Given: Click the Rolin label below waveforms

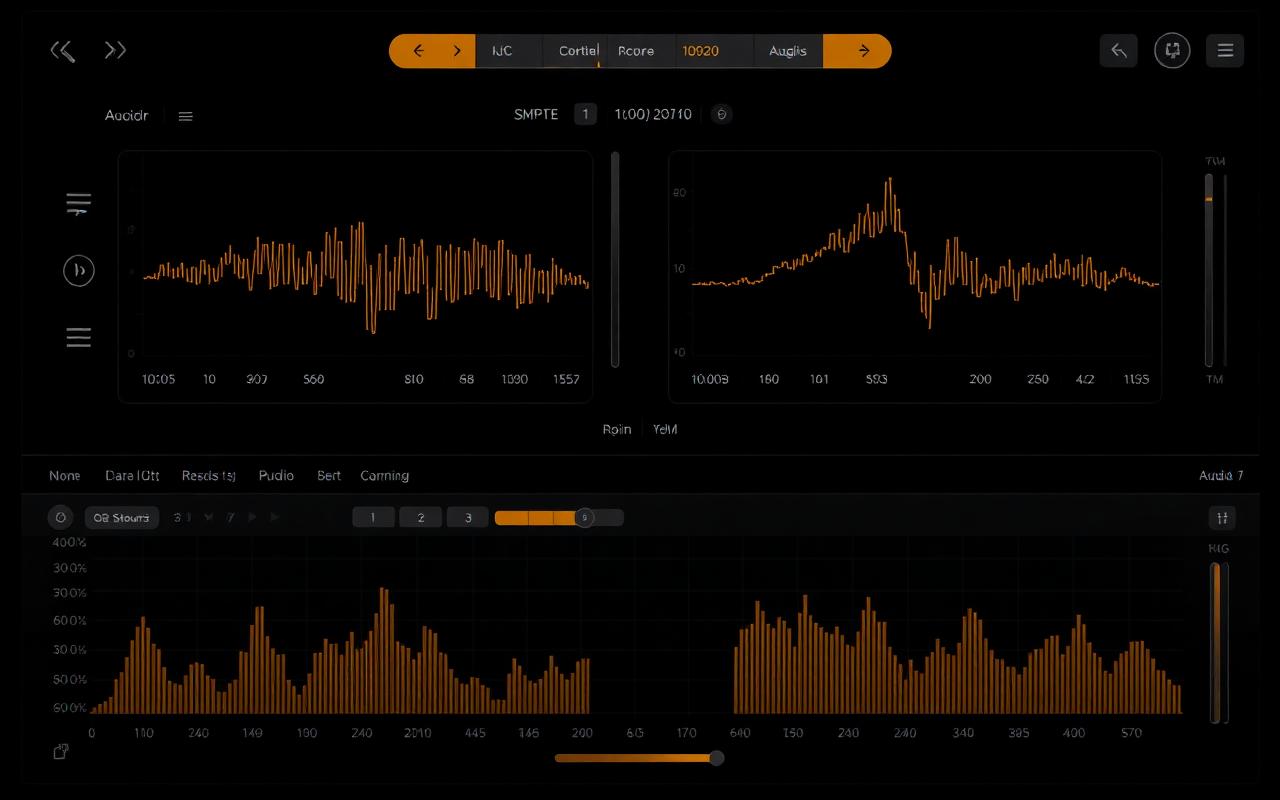Looking at the screenshot, I should tap(617, 429).
